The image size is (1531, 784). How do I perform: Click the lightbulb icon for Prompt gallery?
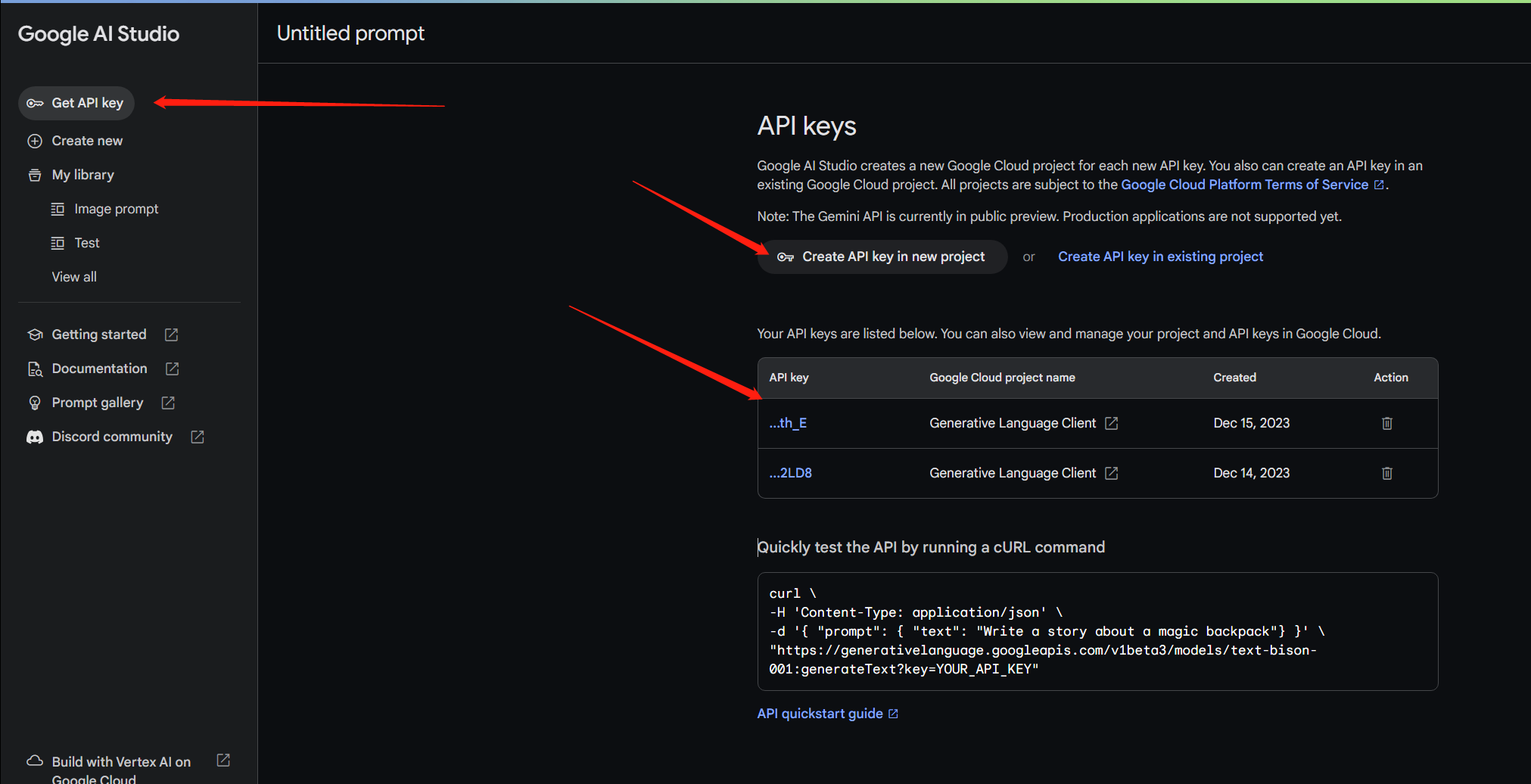click(x=35, y=403)
